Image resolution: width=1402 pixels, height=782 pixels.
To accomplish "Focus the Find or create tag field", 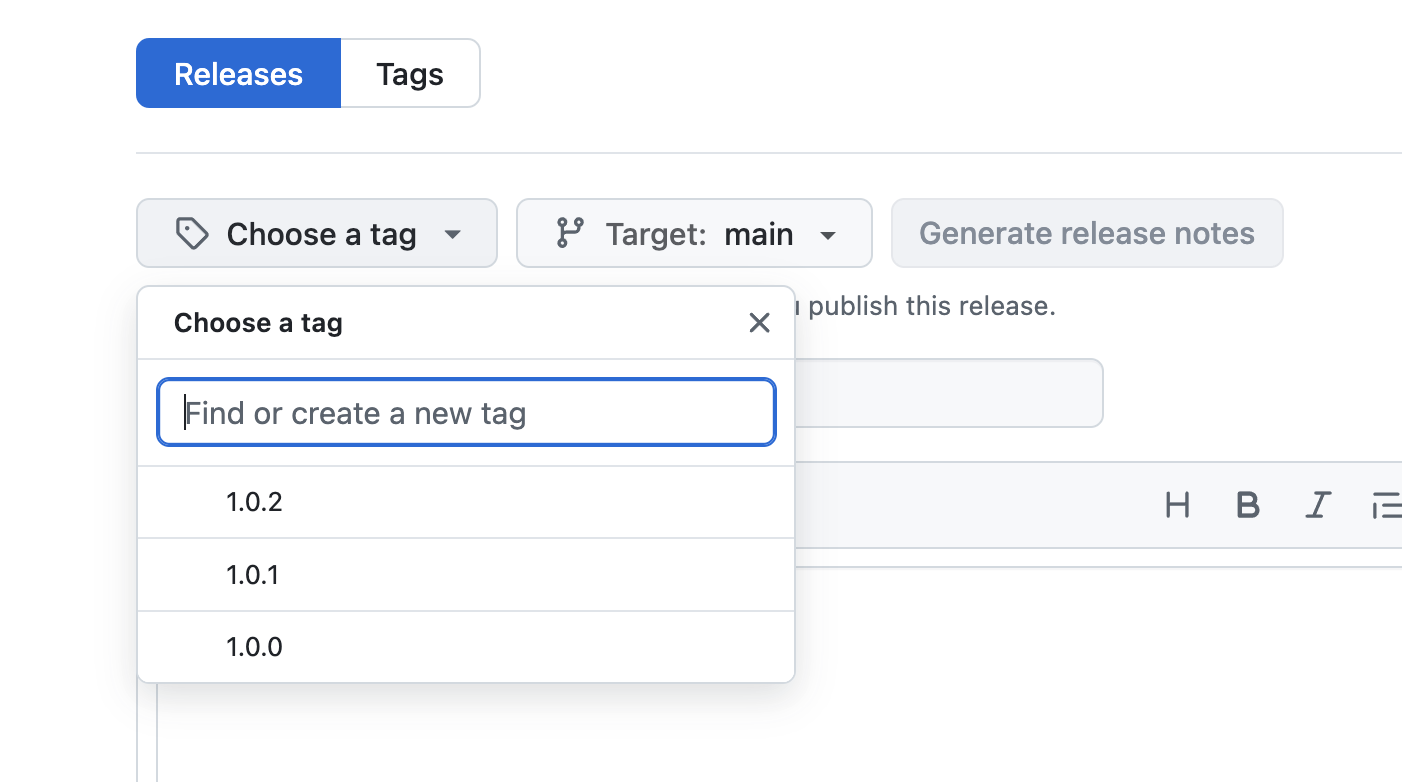I will 466,413.
